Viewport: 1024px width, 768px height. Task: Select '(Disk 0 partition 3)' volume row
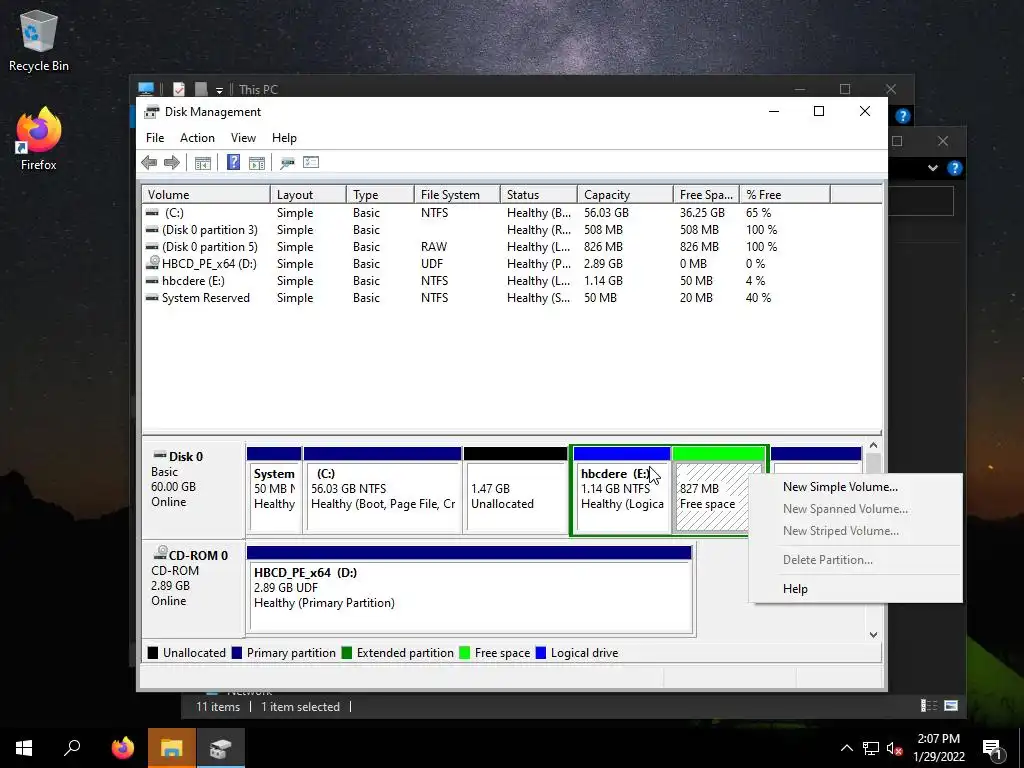(512, 230)
